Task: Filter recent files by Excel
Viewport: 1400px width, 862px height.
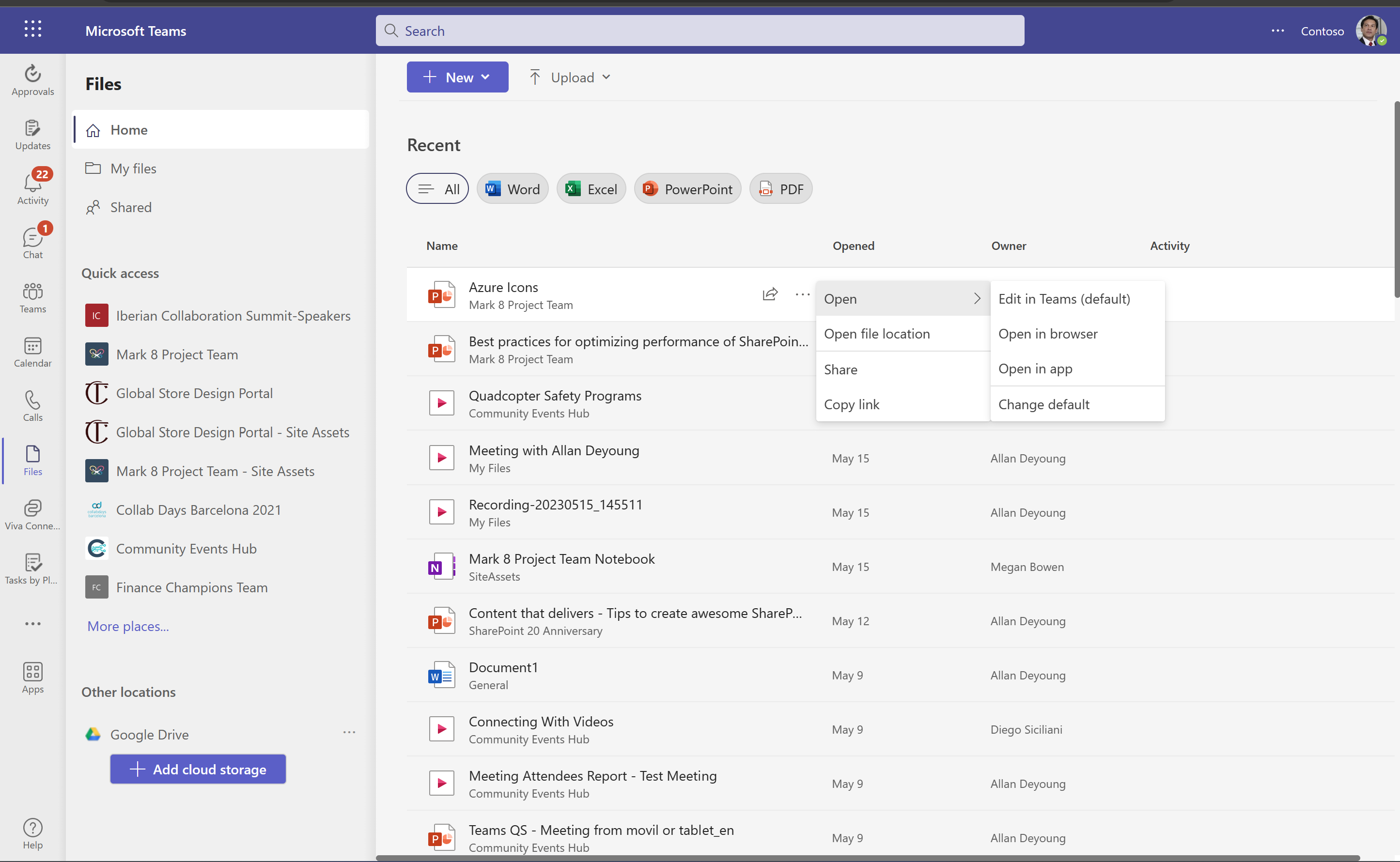Action: (x=591, y=189)
